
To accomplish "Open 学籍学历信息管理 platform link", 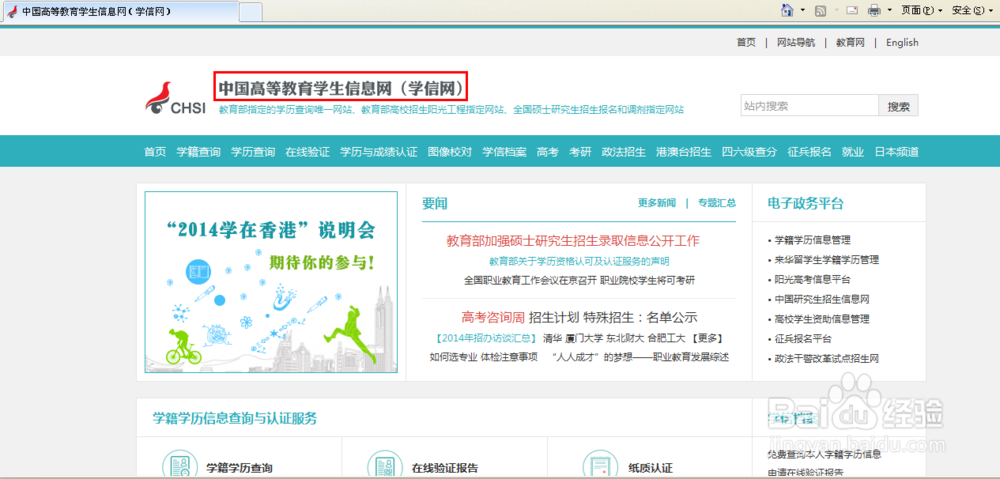I will [812, 240].
